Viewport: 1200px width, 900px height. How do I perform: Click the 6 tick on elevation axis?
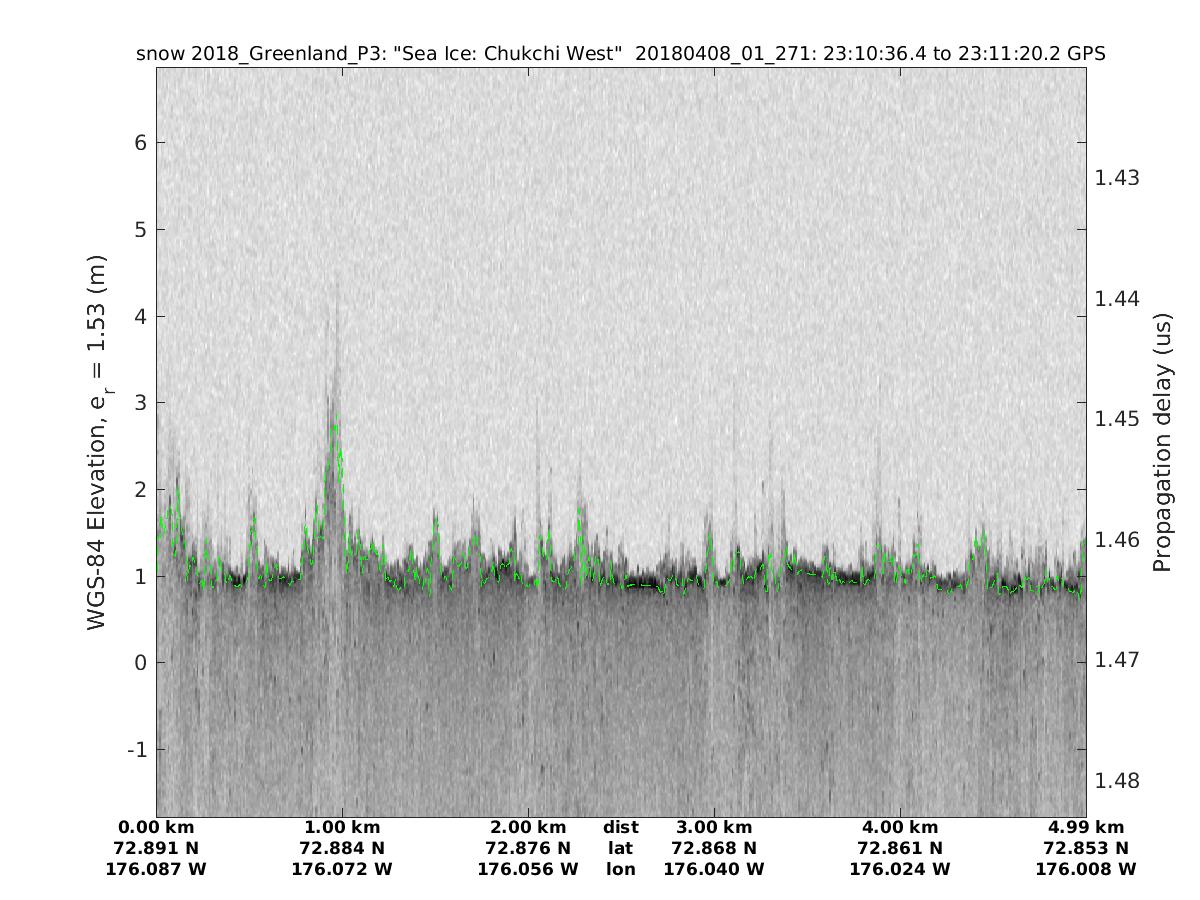(x=138, y=143)
